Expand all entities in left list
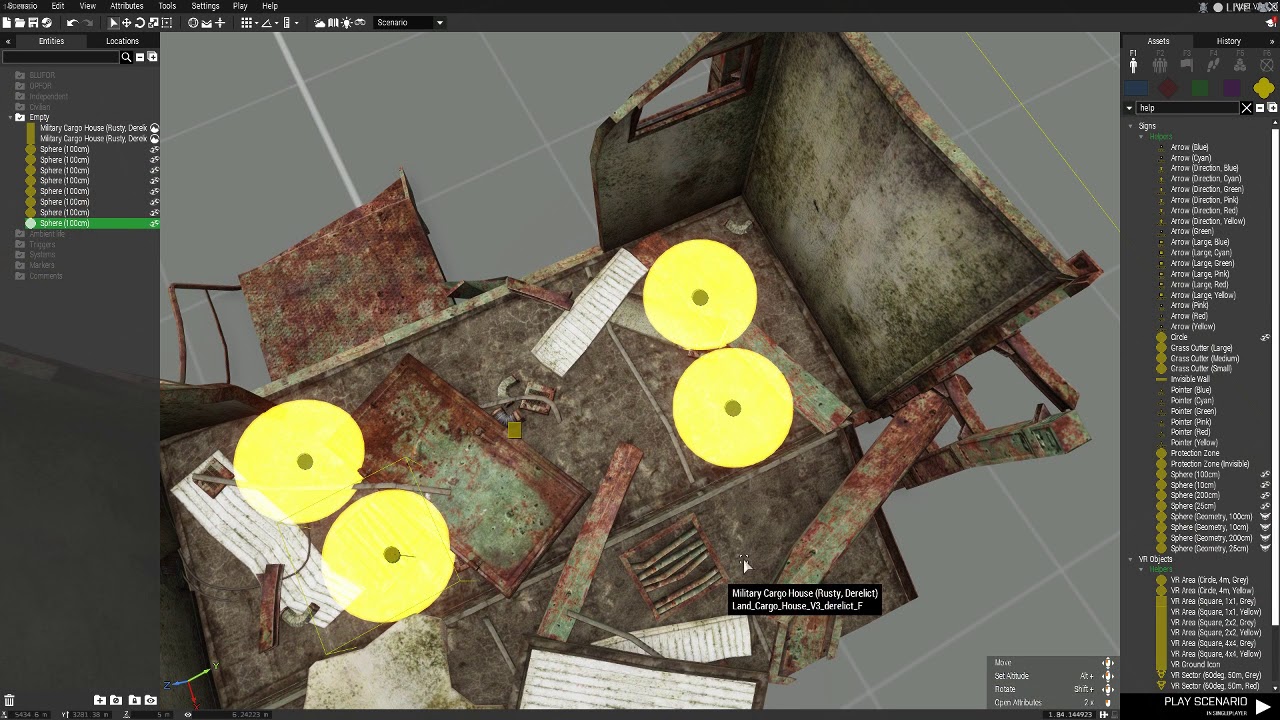The width and height of the screenshot is (1280, 720). point(152,57)
